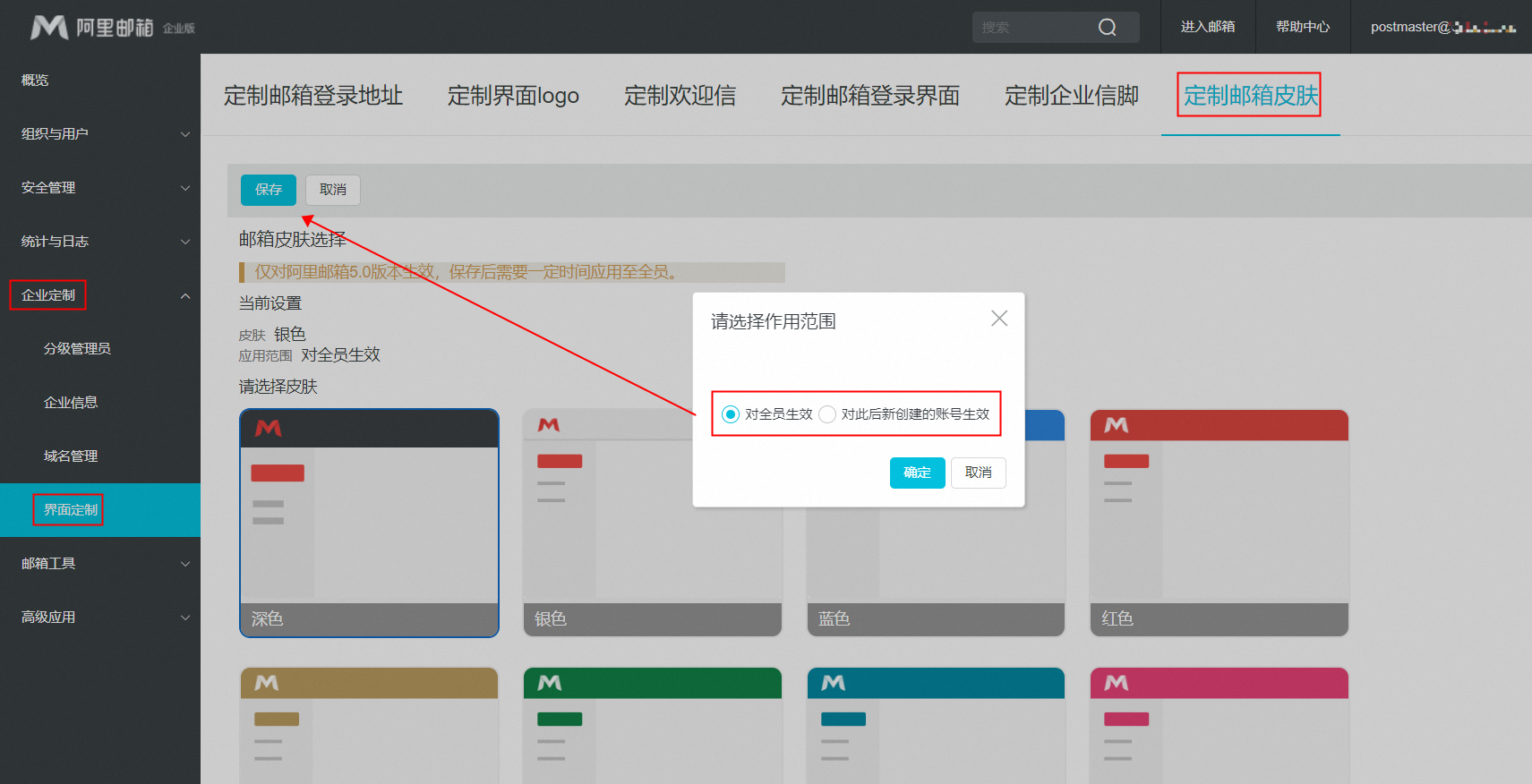Click the search magnifier icon
The image size is (1532, 784).
[x=1107, y=28]
